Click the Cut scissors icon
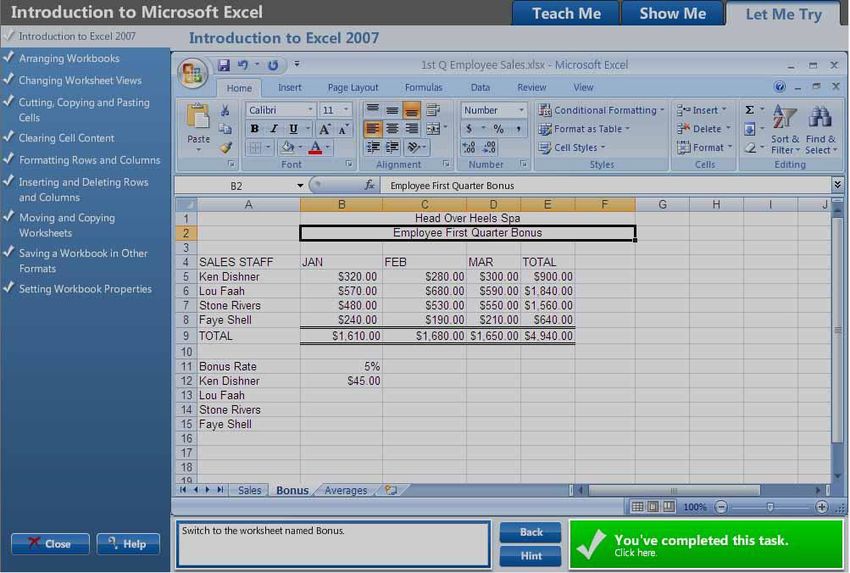 pyautogui.click(x=225, y=111)
